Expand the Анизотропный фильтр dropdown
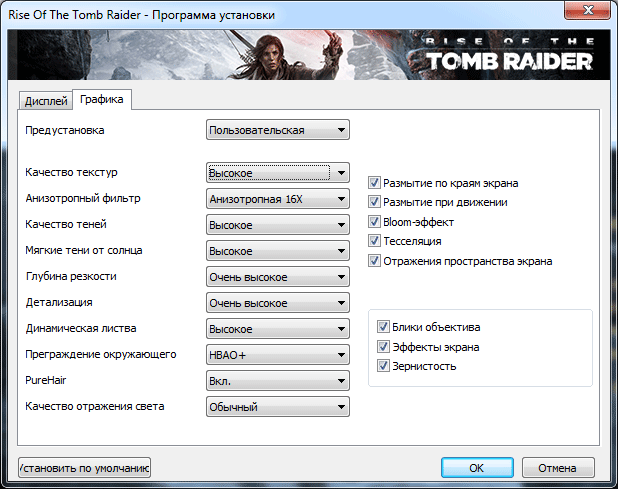This screenshot has width=618, height=489. coord(277,199)
